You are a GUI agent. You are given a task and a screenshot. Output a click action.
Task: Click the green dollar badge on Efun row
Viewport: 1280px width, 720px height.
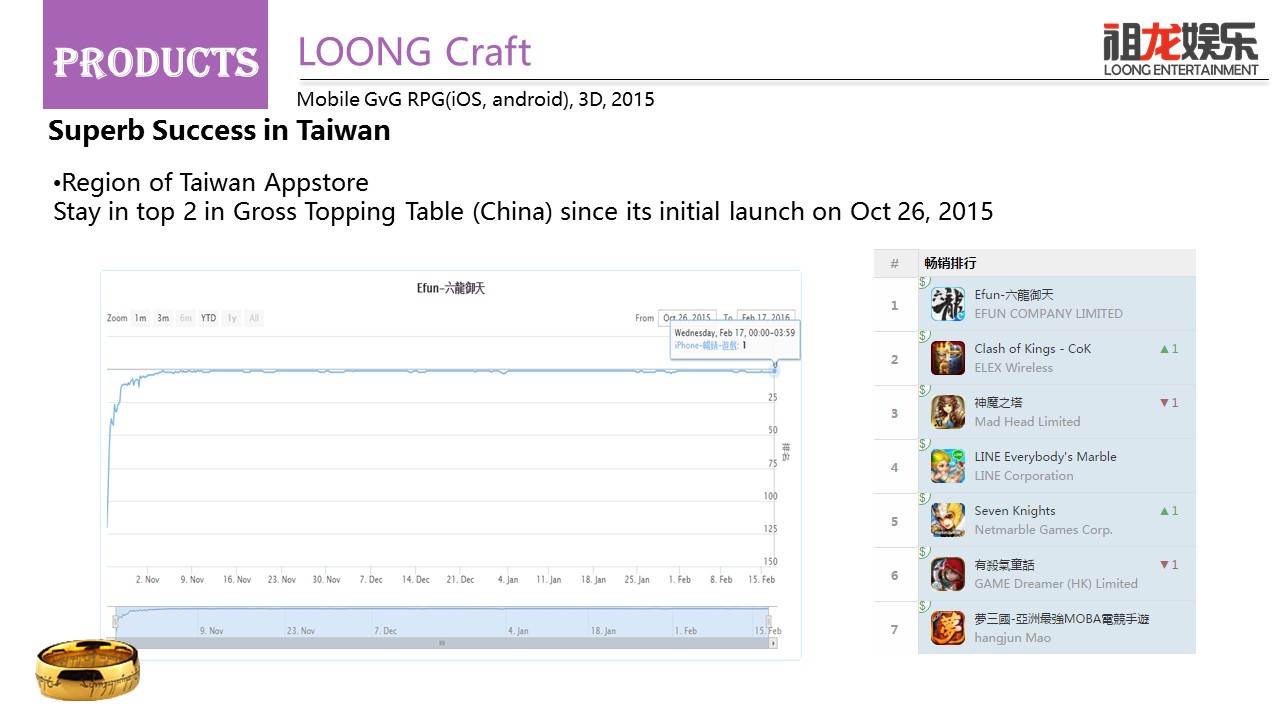click(924, 283)
